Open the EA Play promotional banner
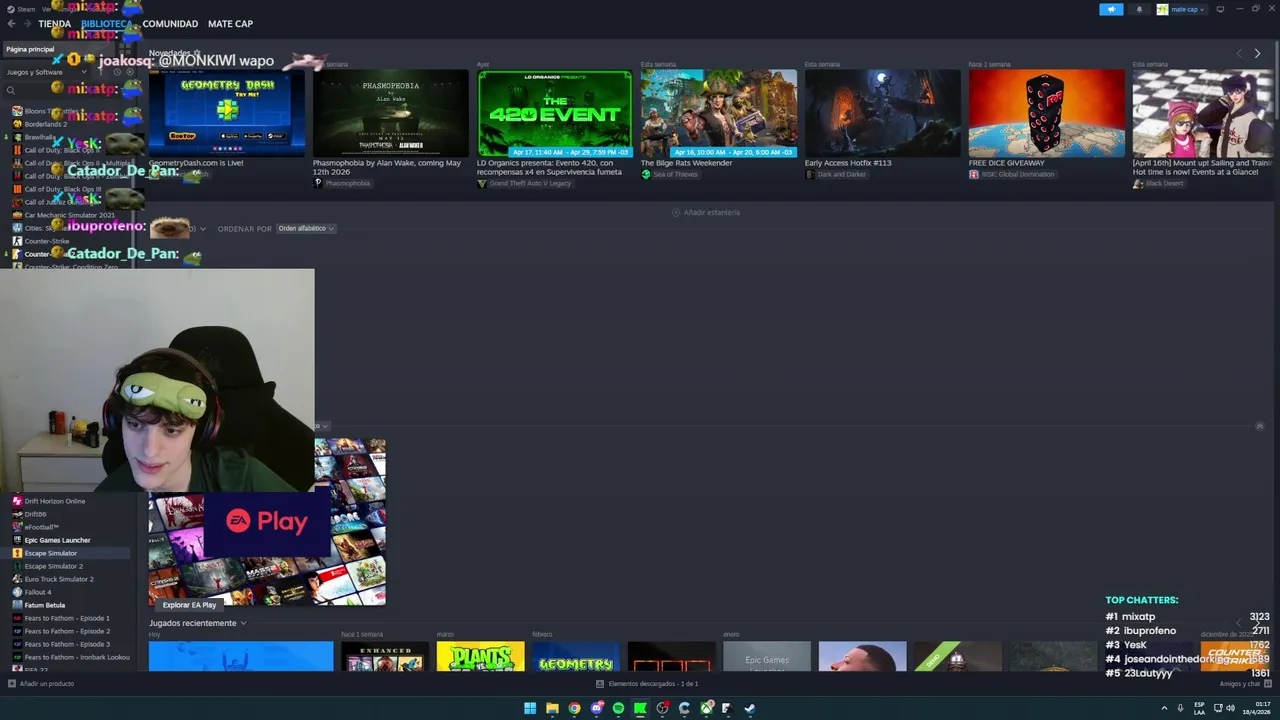Viewport: 1280px width, 720px height. click(x=267, y=522)
